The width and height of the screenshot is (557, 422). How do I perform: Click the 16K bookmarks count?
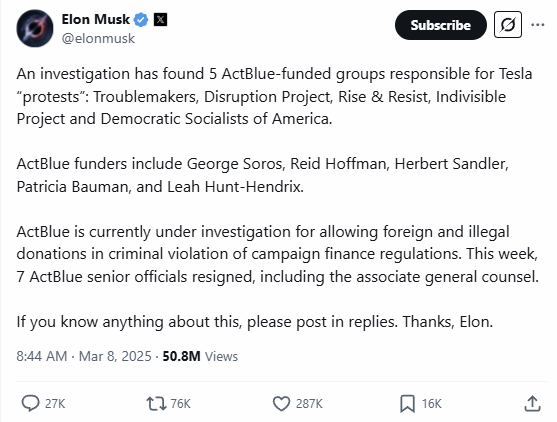pyautogui.click(x=432, y=404)
